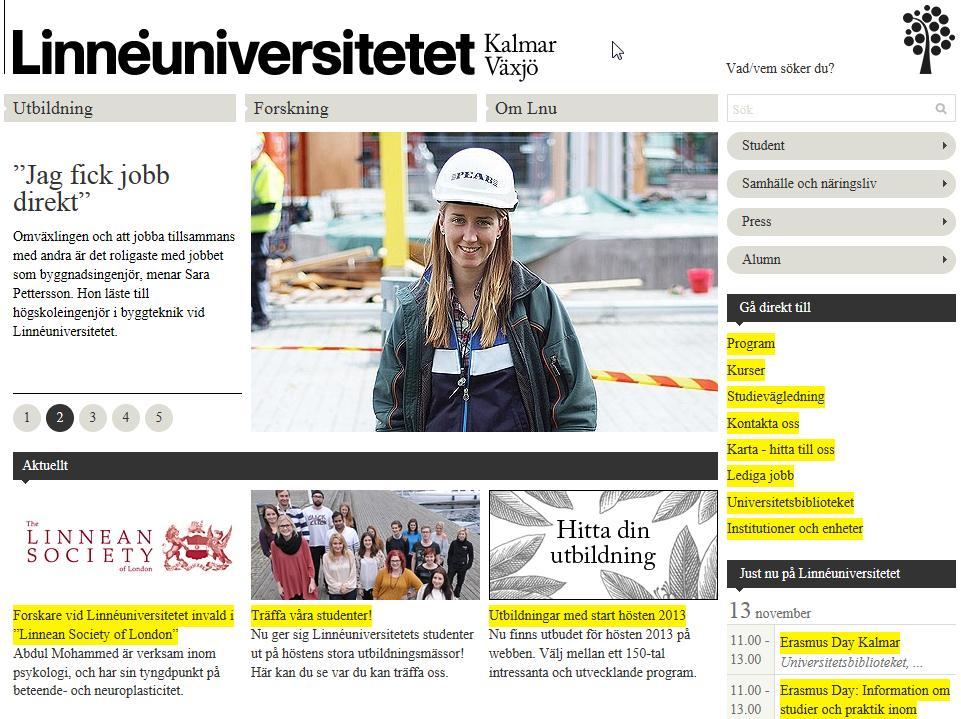Open the Erasmus Day Kalmar event

840,642
